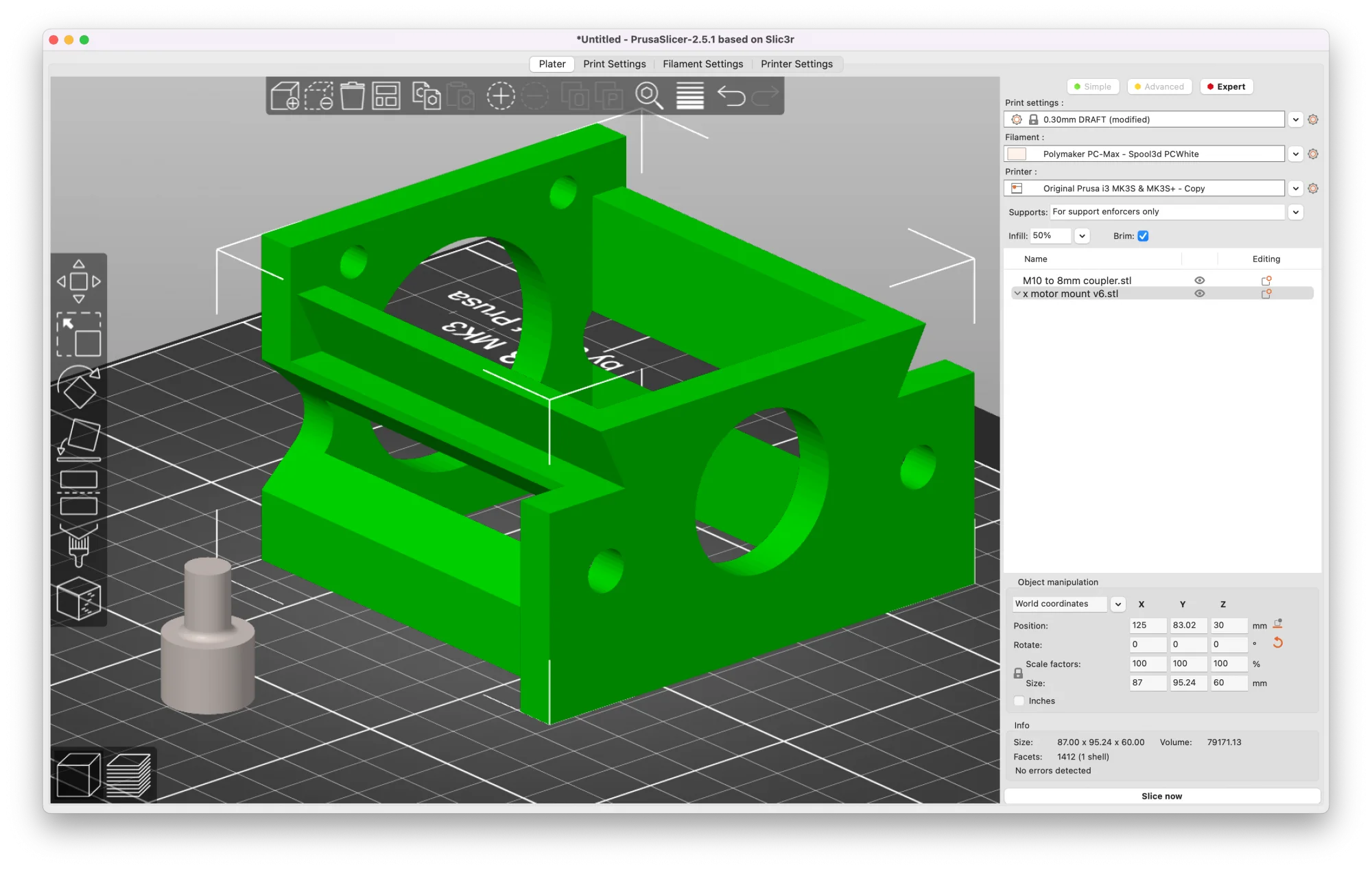Click the Size Y field
Image resolution: width=1372 pixels, height=870 pixels.
[x=1188, y=683]
